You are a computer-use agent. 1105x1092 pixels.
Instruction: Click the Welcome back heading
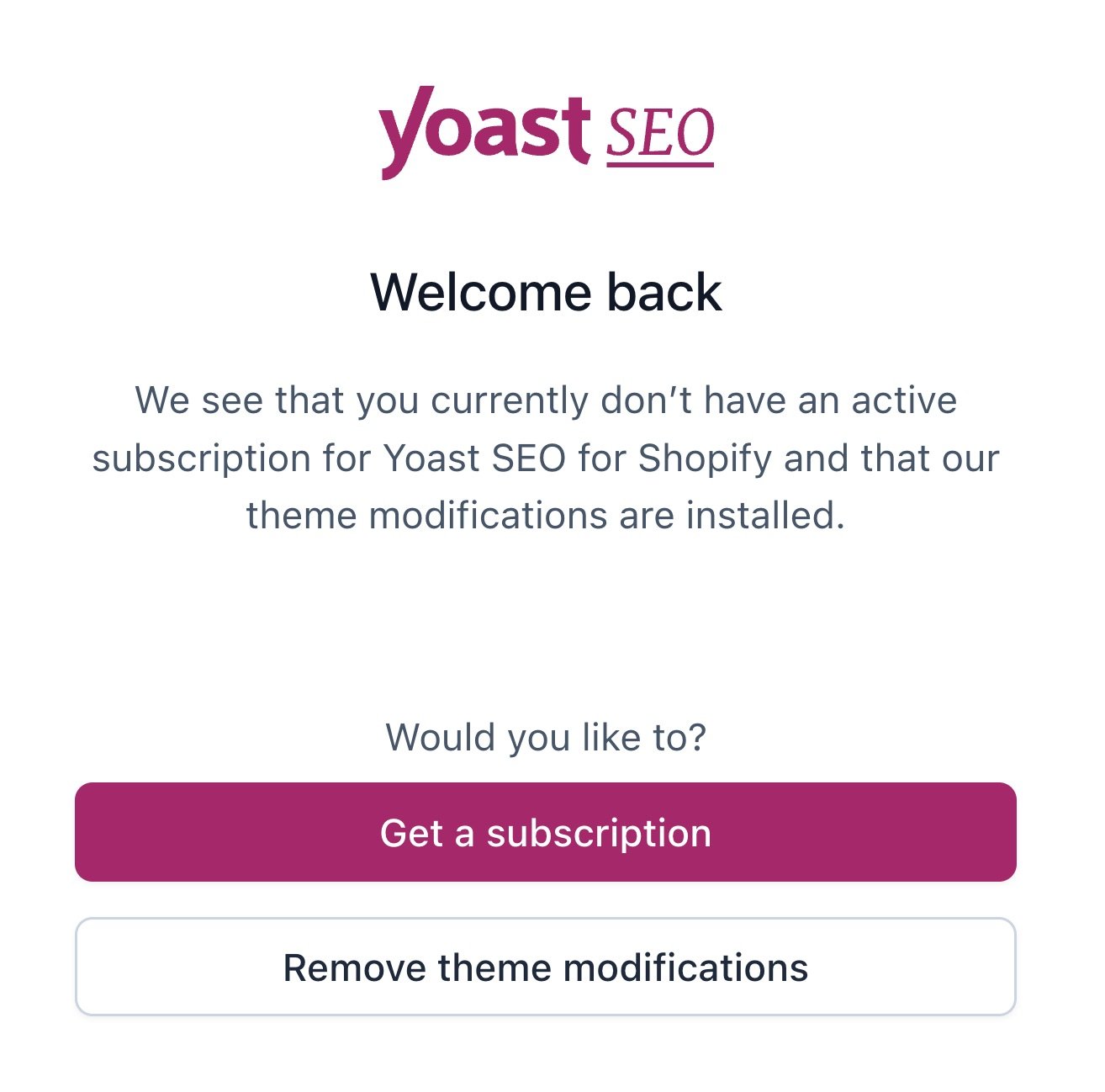(546, 293)
